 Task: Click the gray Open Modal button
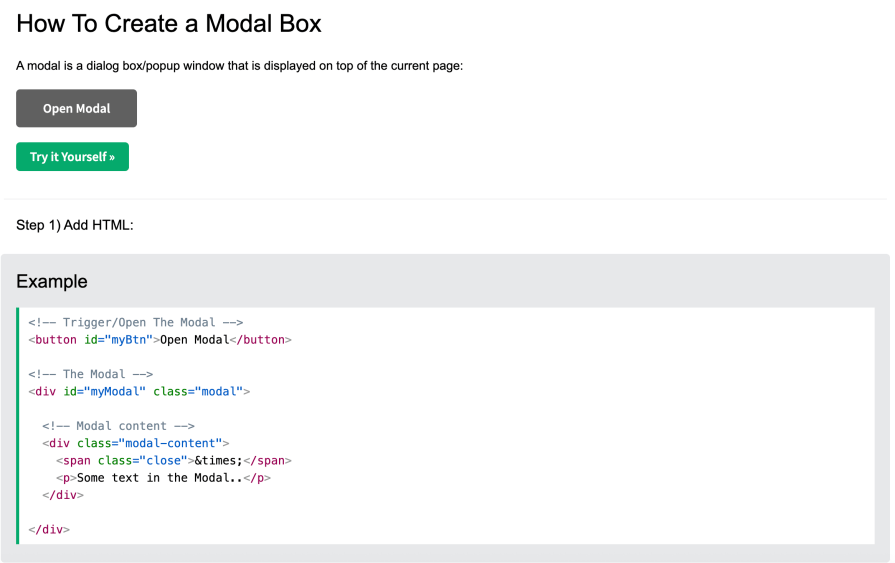click(x=76, y=108)
